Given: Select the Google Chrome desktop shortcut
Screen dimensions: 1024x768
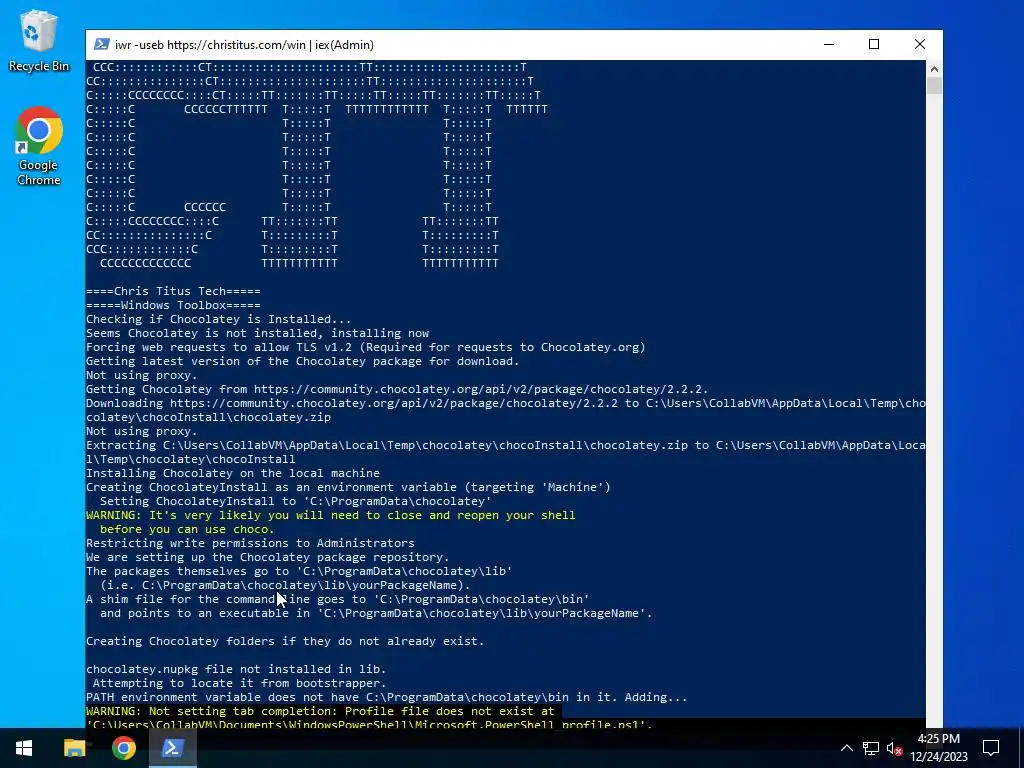Looking at the screenshot, I should [39, 146].
